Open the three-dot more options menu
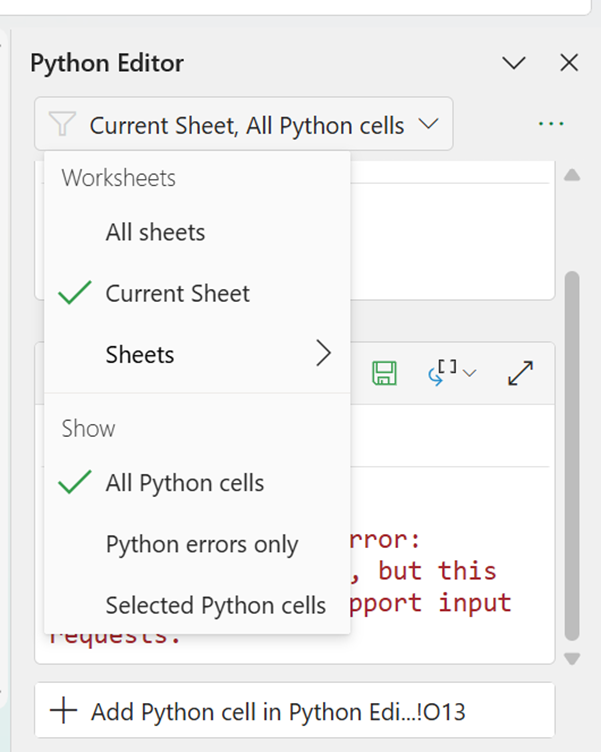Screen dimensions: 601x752 point(551,124)
